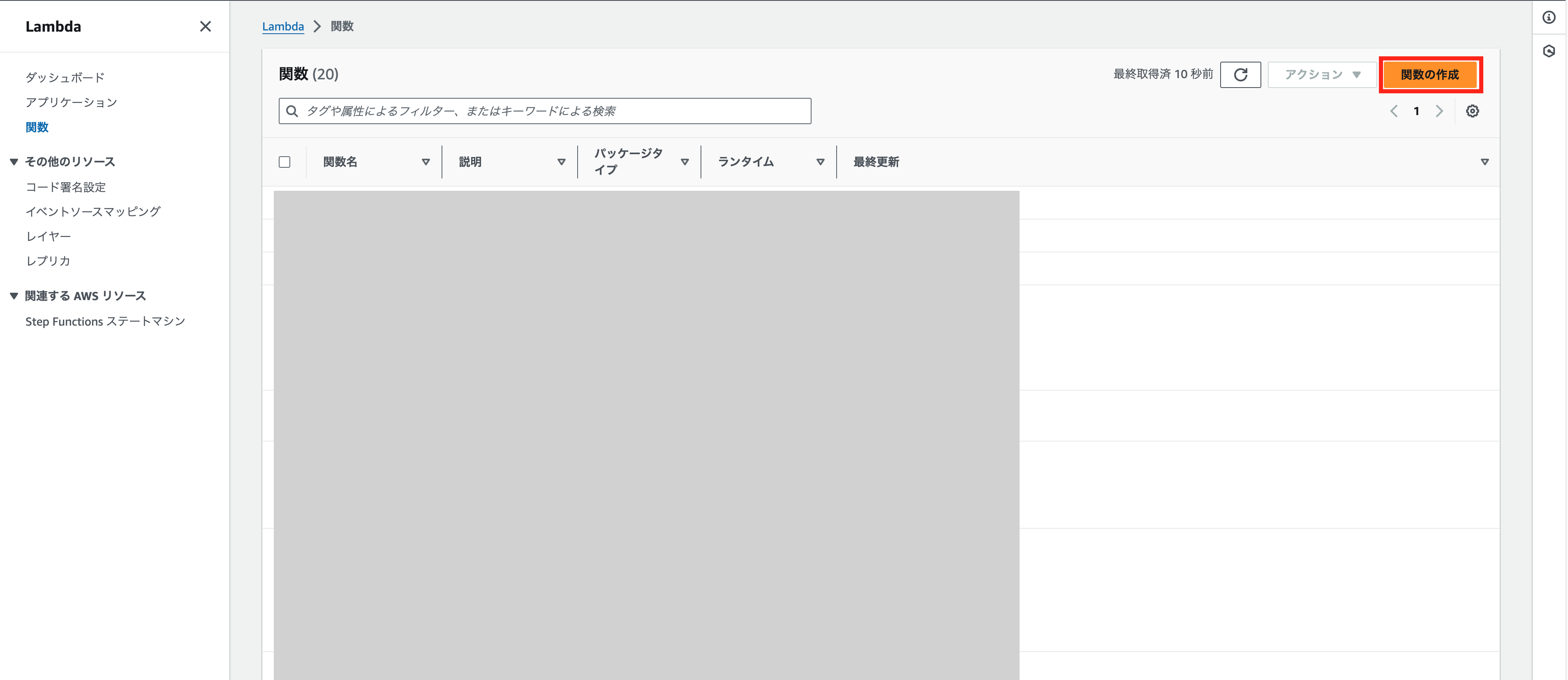Go to the previous page of functions
Screen dimensions: 1568x680
point(1394,111)
